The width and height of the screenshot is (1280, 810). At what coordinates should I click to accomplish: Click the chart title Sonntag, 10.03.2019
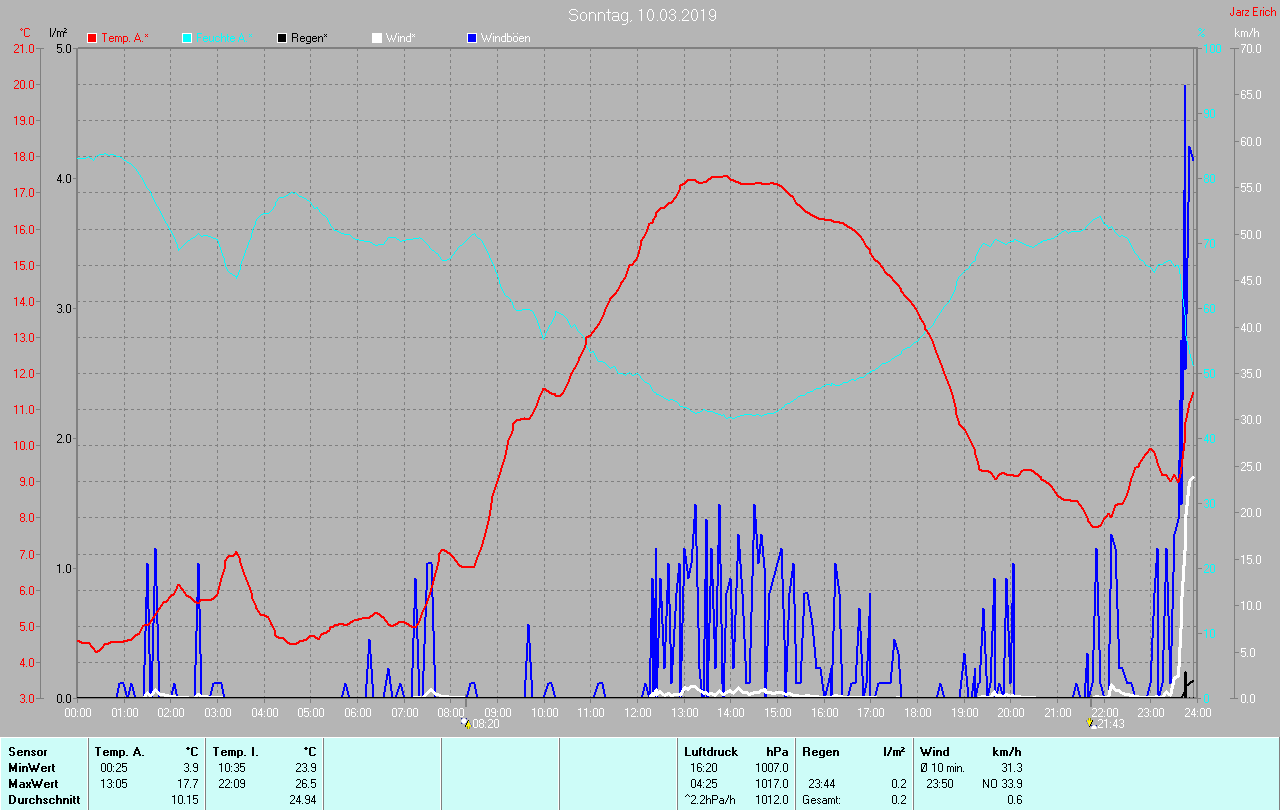point(642,15)
